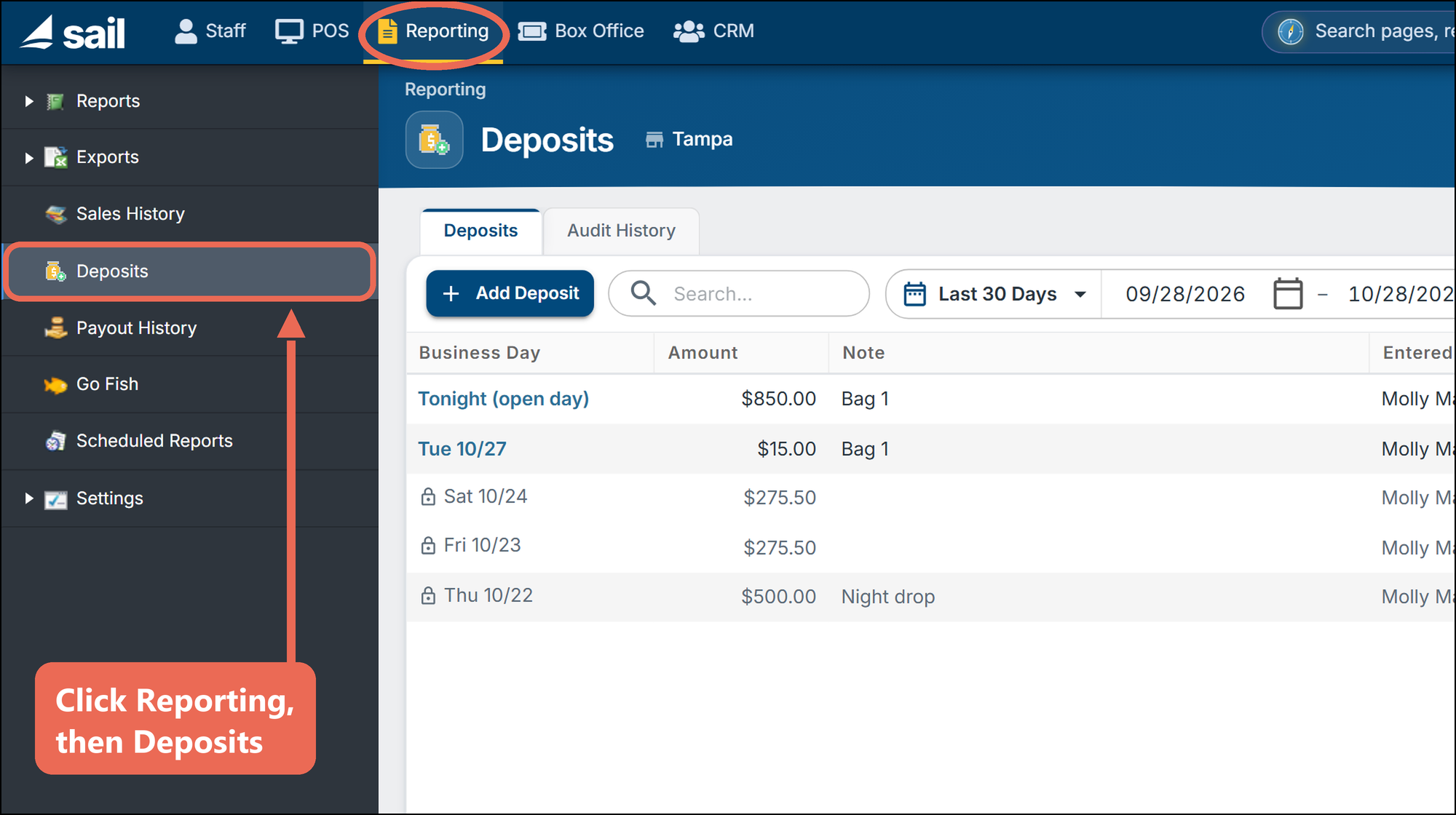1456x815 pixels.
Task: Open start date calendar picker icon
Action: pos(1288,294)
